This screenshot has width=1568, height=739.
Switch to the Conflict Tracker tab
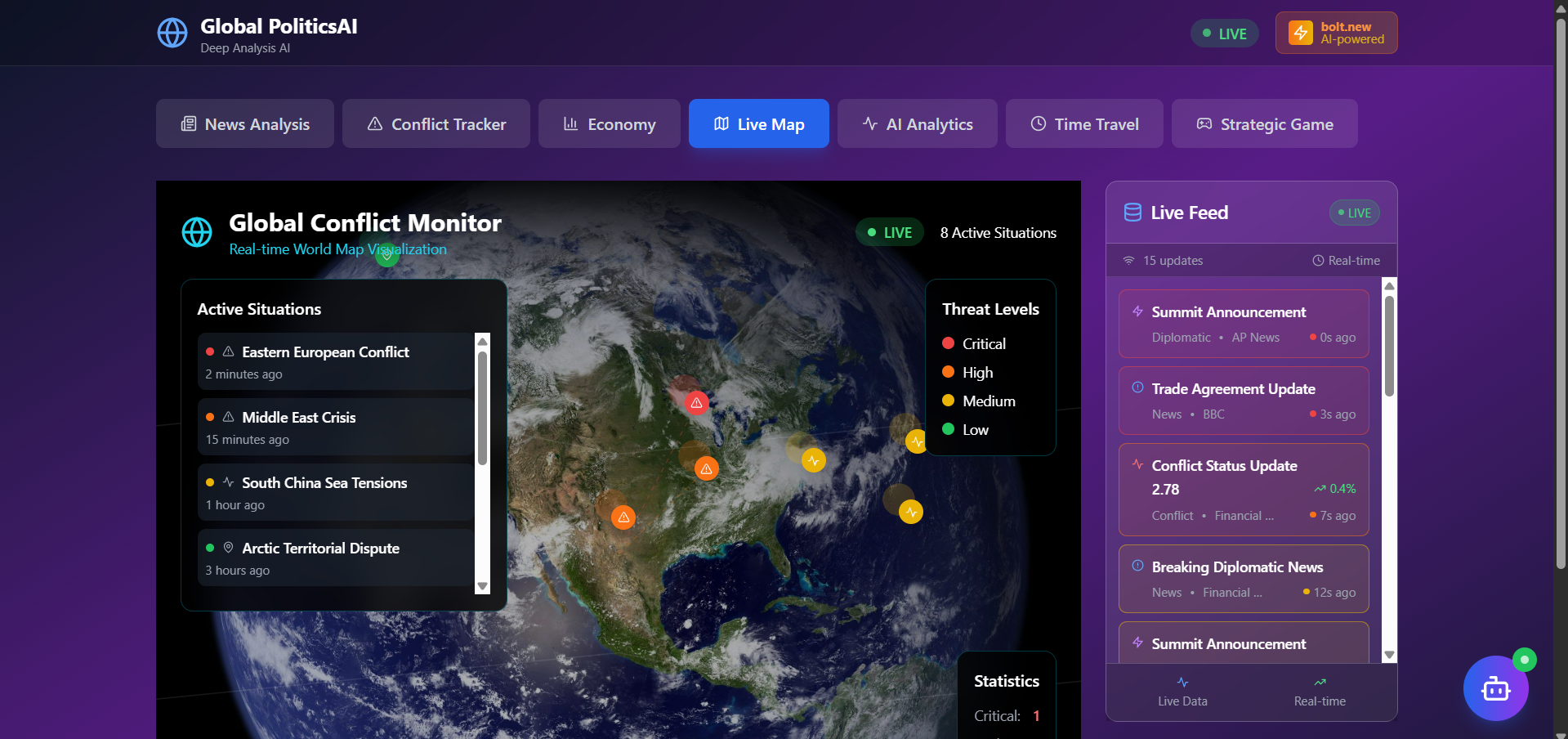click(x=436, y=123)
